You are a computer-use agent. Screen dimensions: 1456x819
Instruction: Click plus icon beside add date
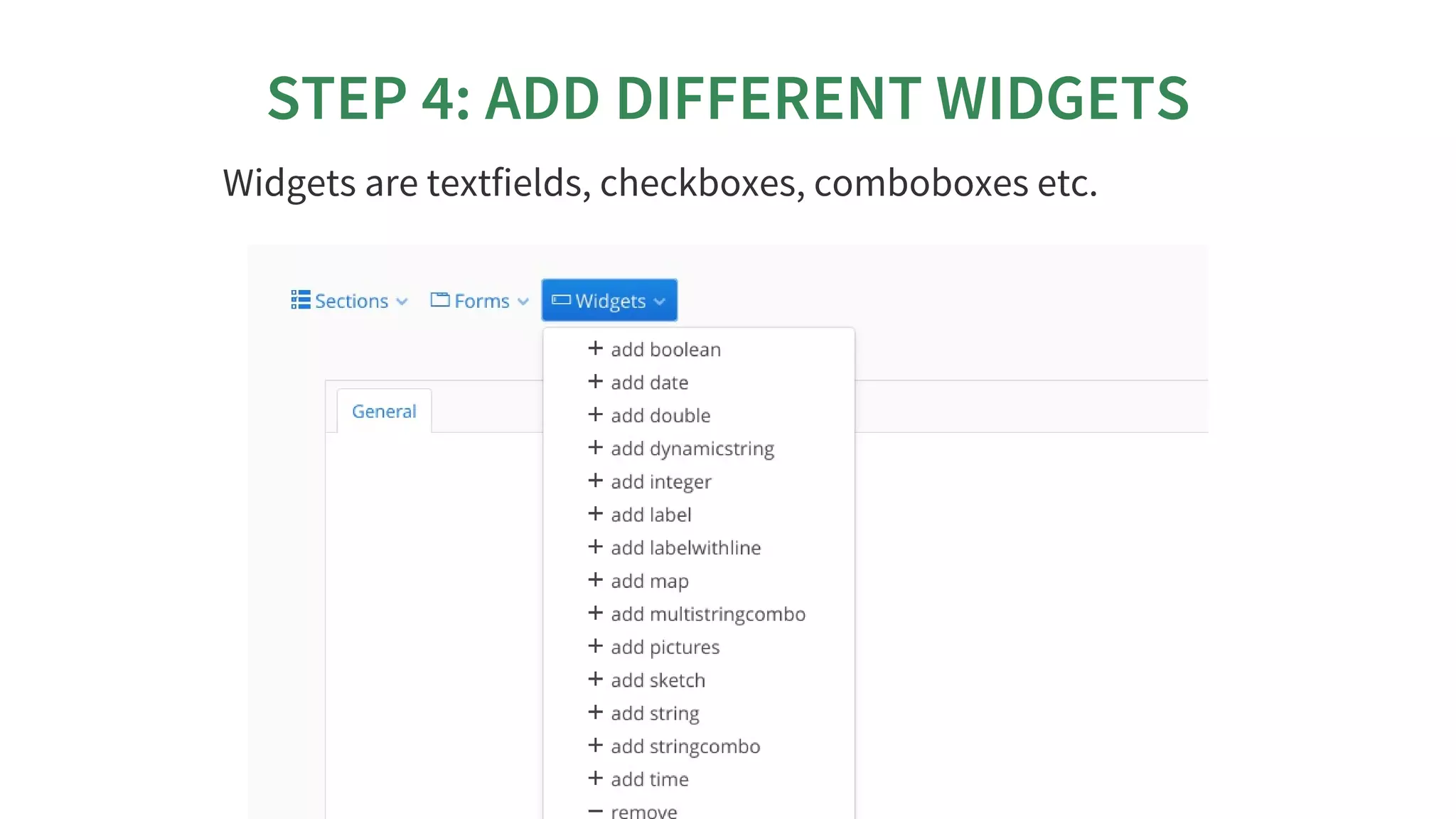596,382
